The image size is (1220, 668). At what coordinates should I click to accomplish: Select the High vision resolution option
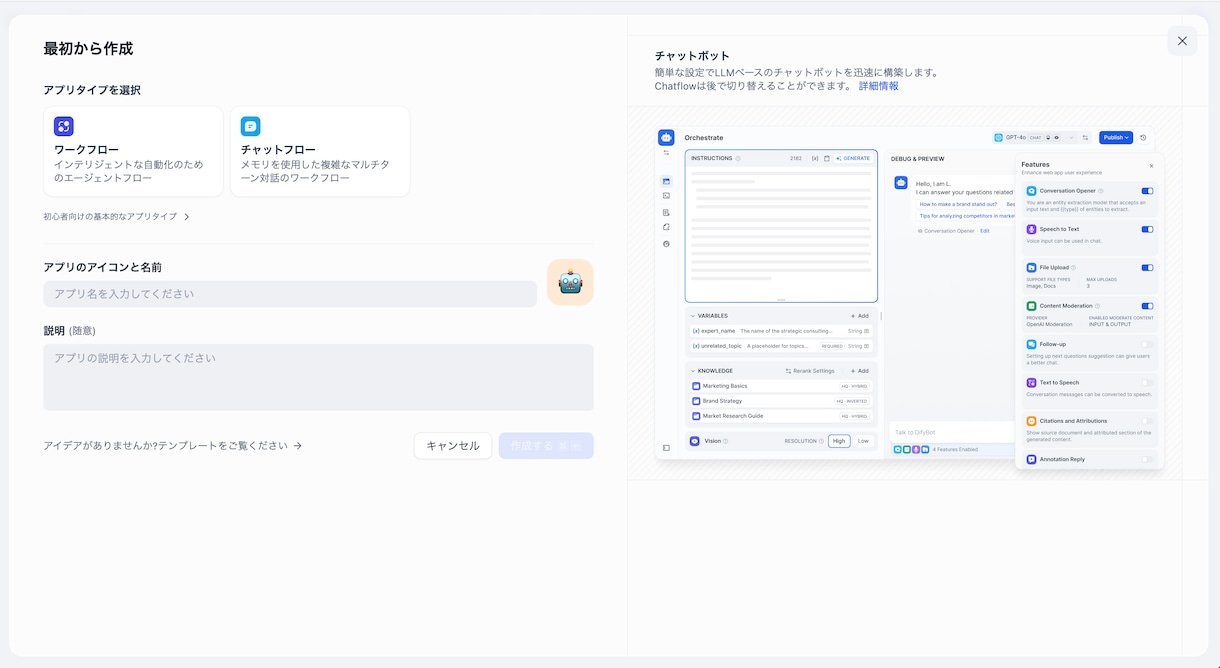coord(839,441)
